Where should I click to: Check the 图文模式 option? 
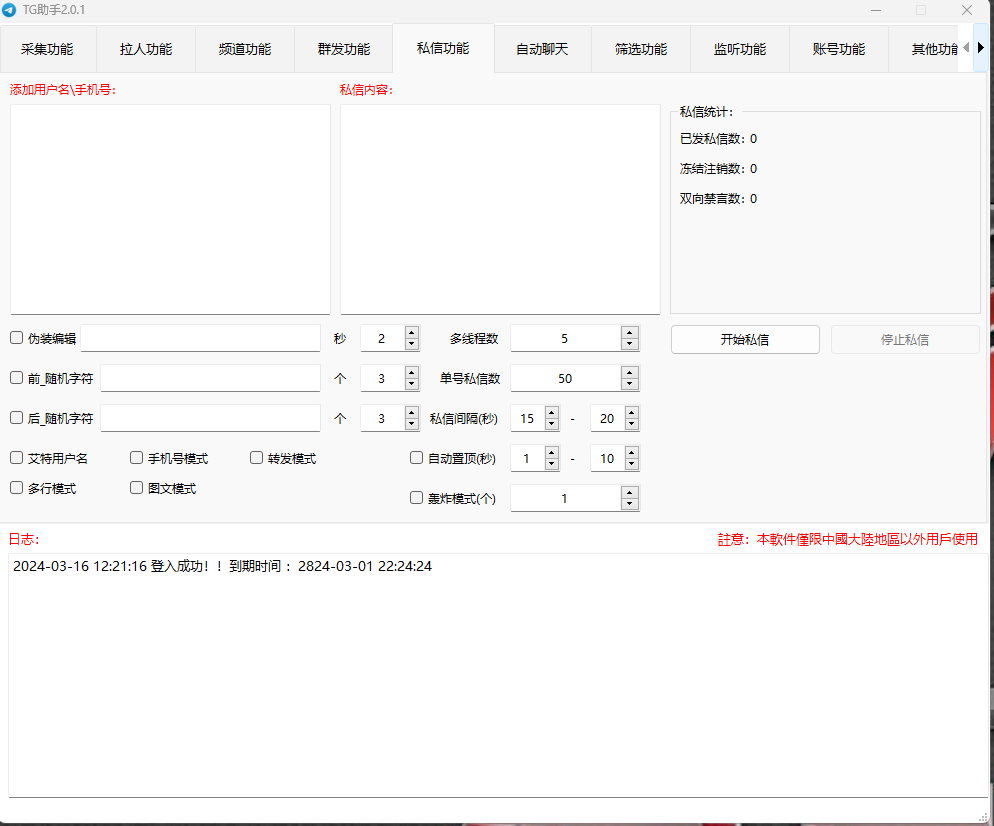(137, 488)
